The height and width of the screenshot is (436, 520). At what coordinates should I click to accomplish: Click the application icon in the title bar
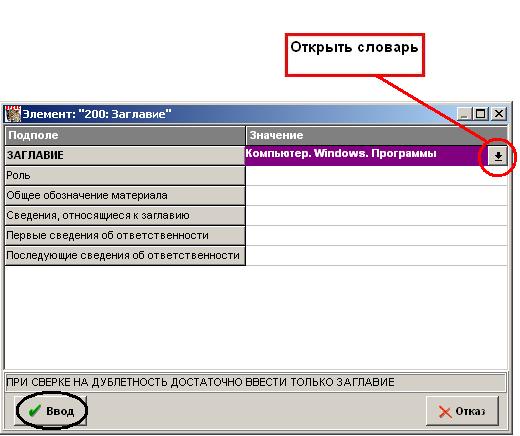(13, 114)
